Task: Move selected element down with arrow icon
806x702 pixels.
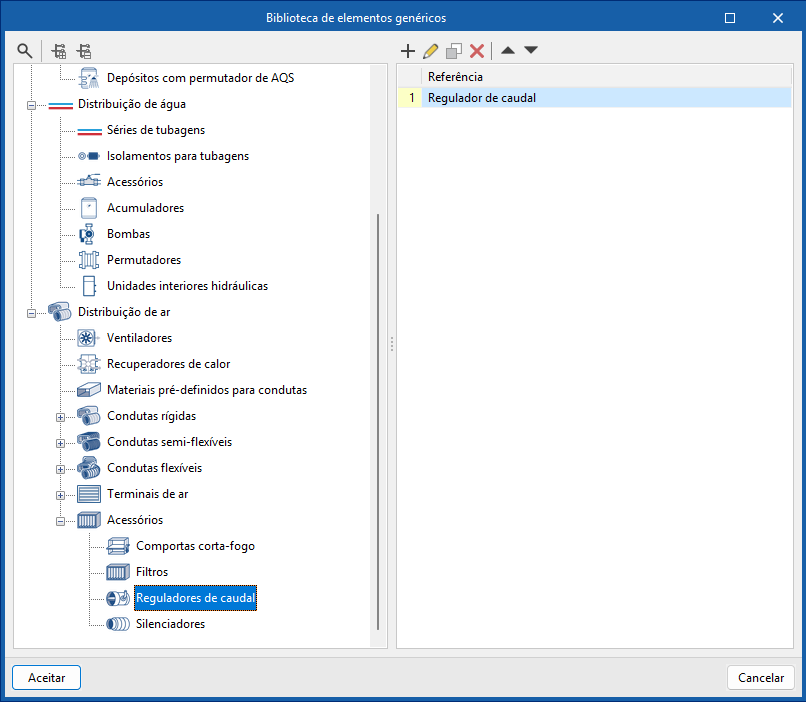Action: [531, 50]
